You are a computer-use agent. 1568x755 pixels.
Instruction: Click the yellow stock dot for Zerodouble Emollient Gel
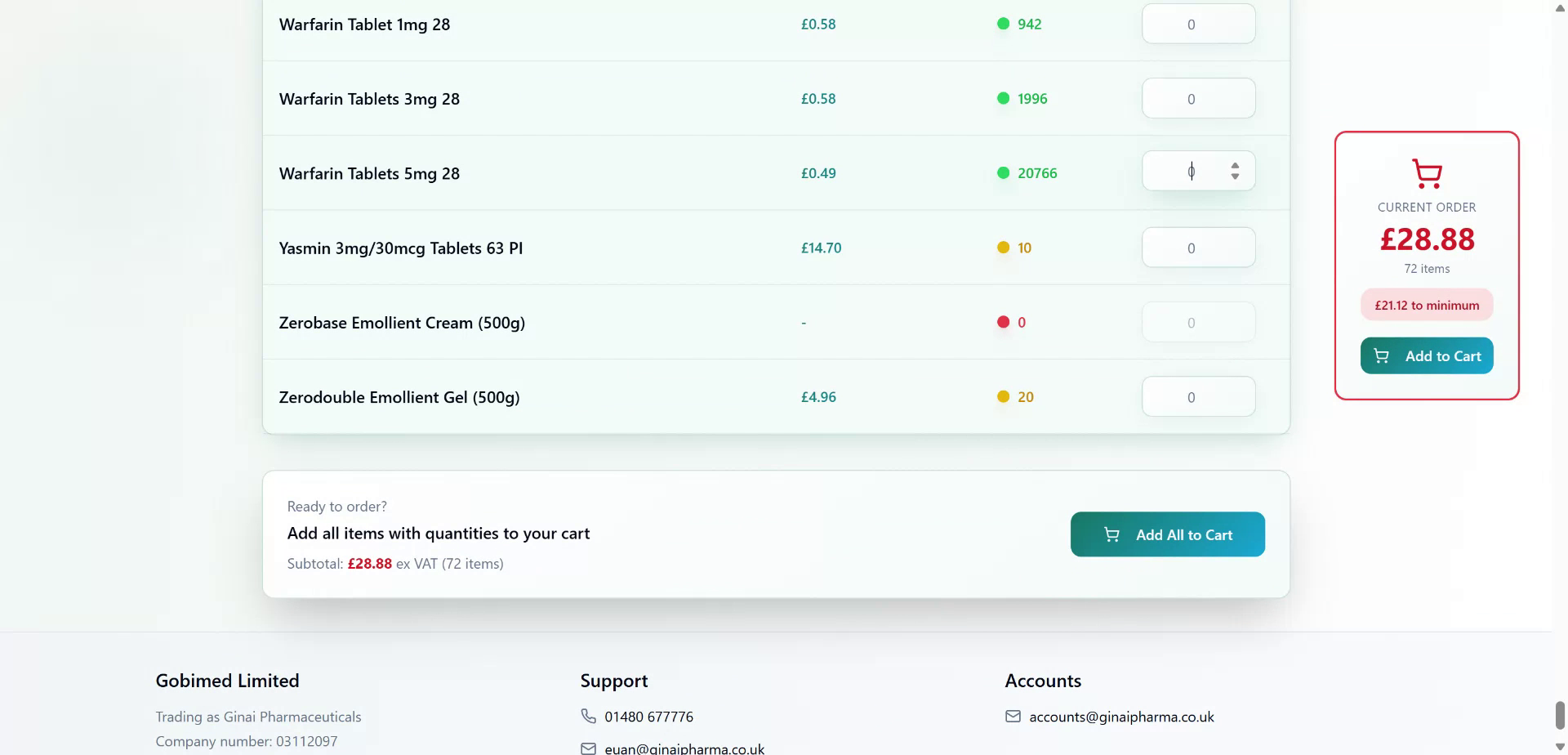pos(1003,396)
